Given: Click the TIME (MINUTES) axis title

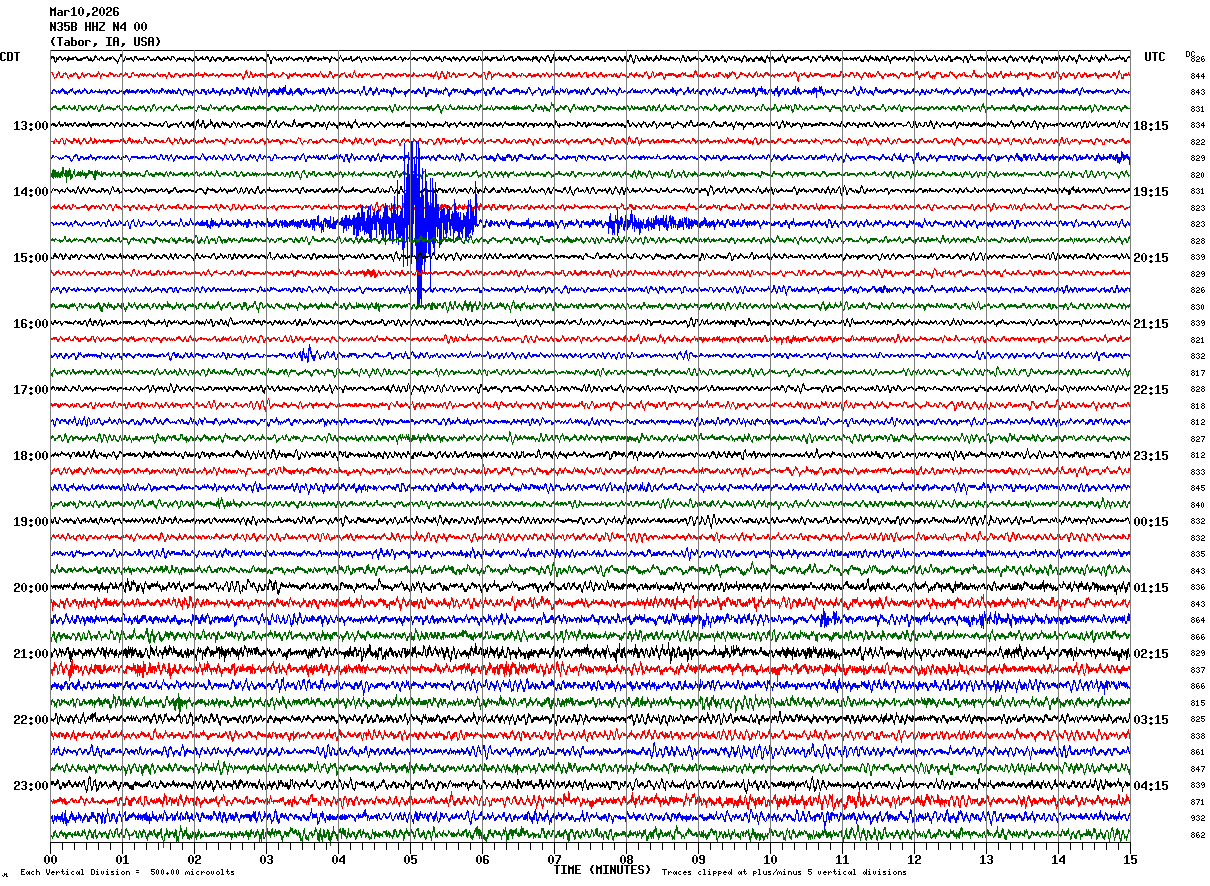Looking at the screenshot, I should pyautogui.click(x=602, y=870).
